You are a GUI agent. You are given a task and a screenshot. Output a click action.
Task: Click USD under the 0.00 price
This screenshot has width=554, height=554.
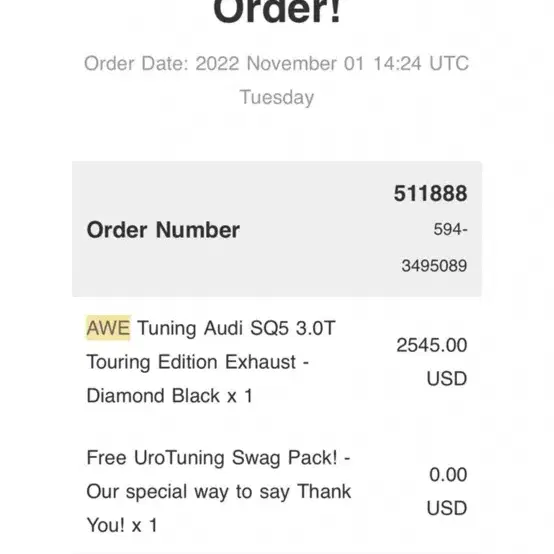coord(447,508)
